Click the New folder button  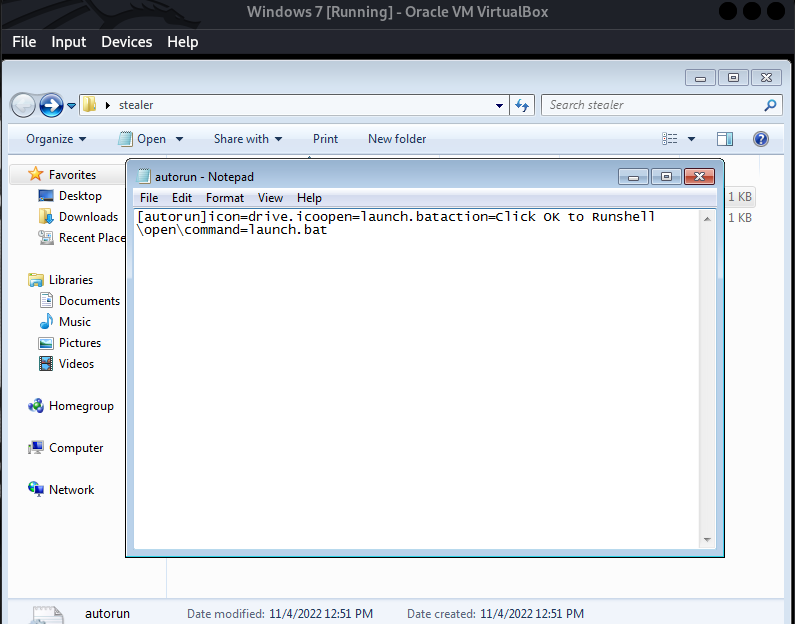(397, 139)
